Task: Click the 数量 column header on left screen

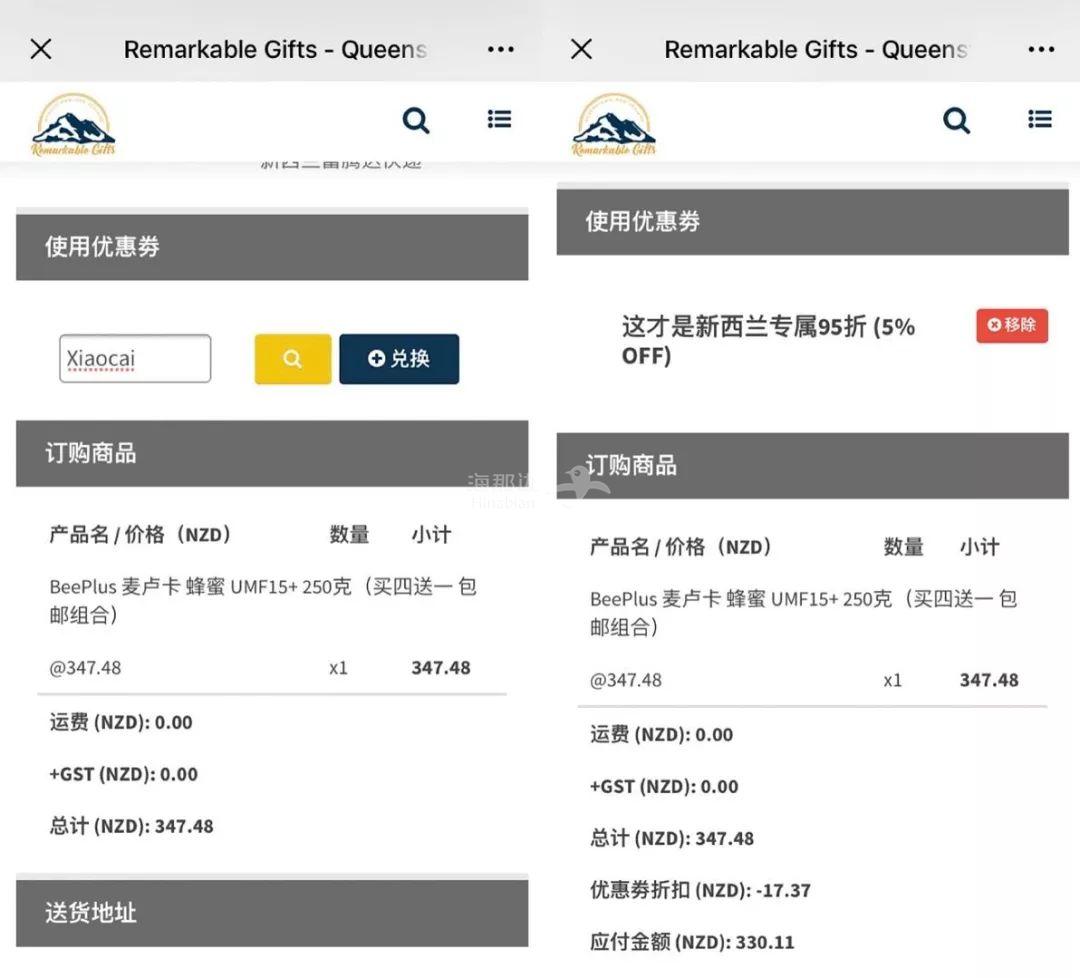Action: [349, 534]
